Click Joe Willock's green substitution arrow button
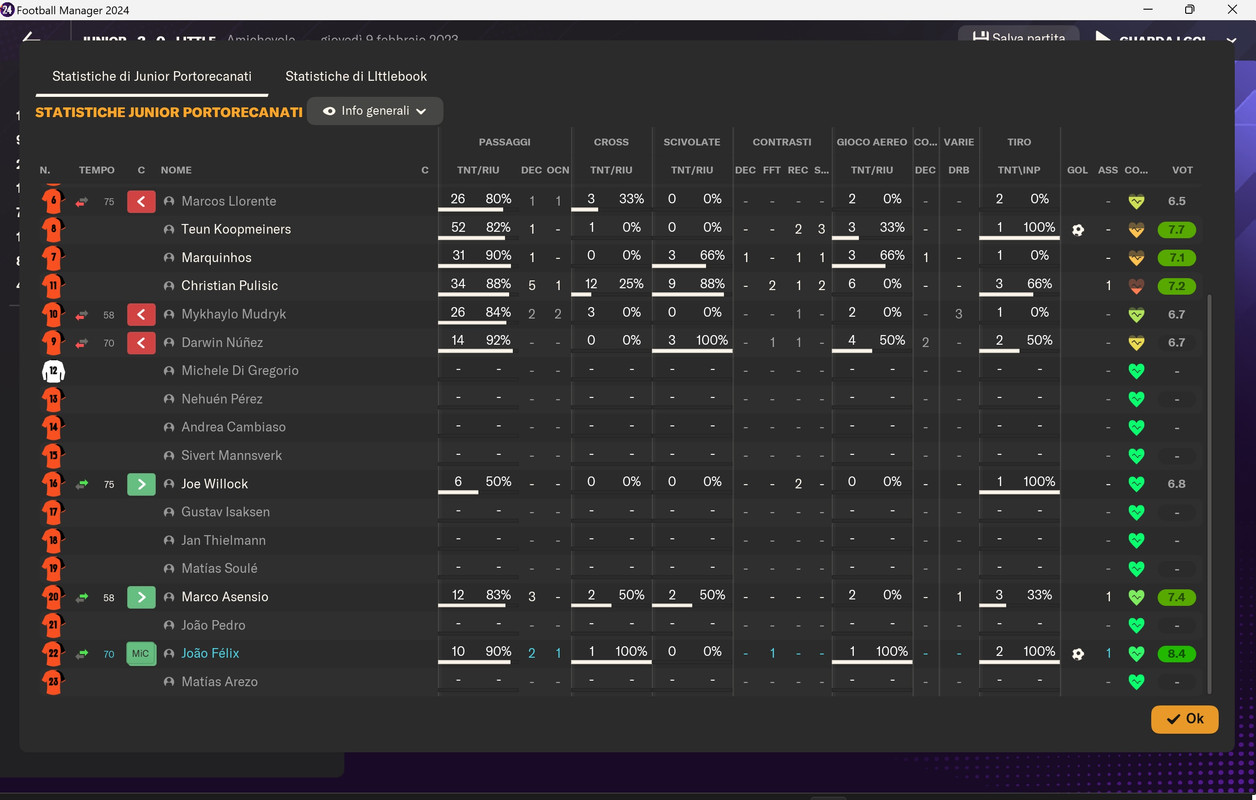 click(x=141, y=484)
